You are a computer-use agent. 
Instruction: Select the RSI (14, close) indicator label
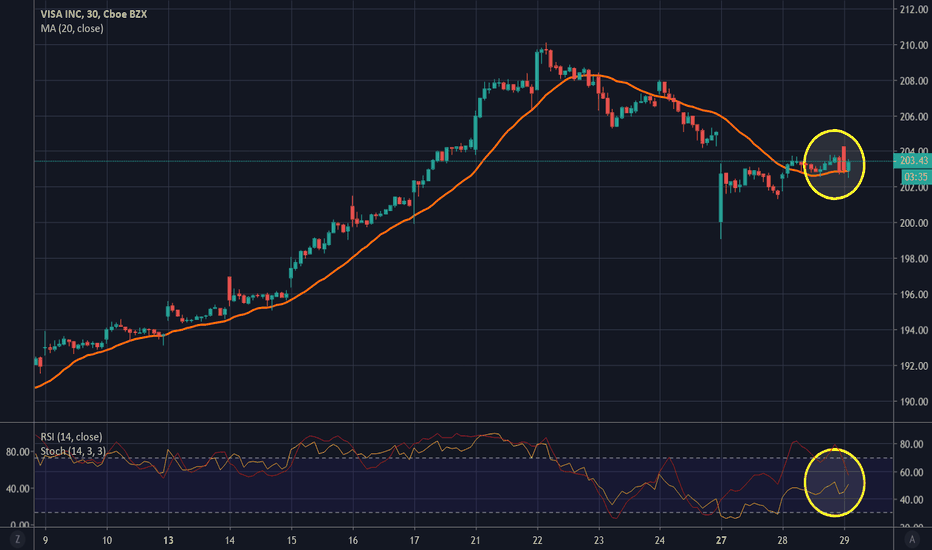(71, 437)
